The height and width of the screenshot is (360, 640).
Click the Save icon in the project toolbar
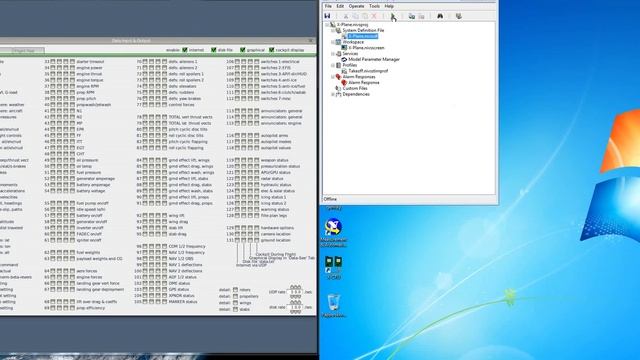(327, 16)
